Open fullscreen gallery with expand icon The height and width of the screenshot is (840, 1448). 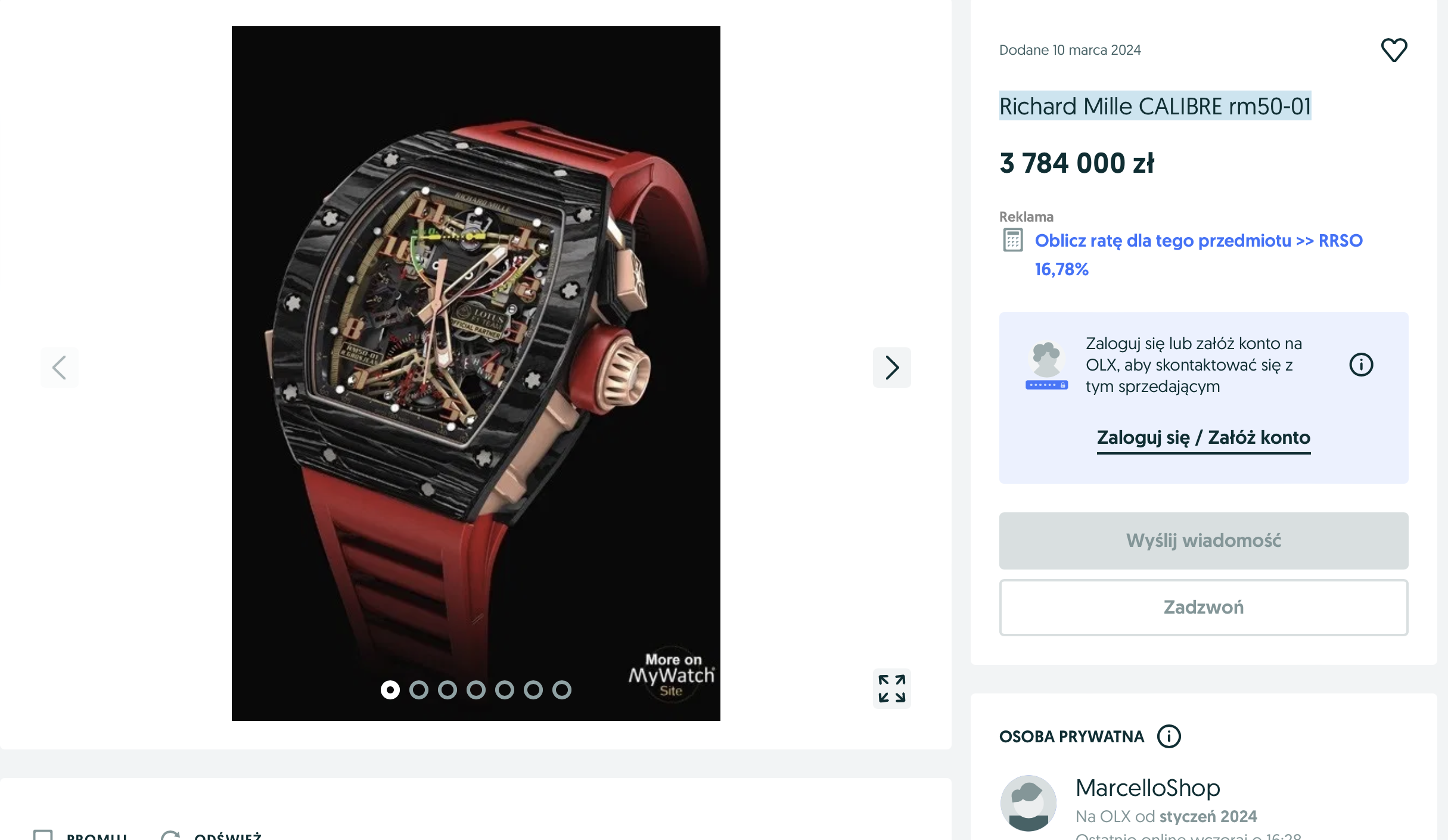tap(891, 689)
